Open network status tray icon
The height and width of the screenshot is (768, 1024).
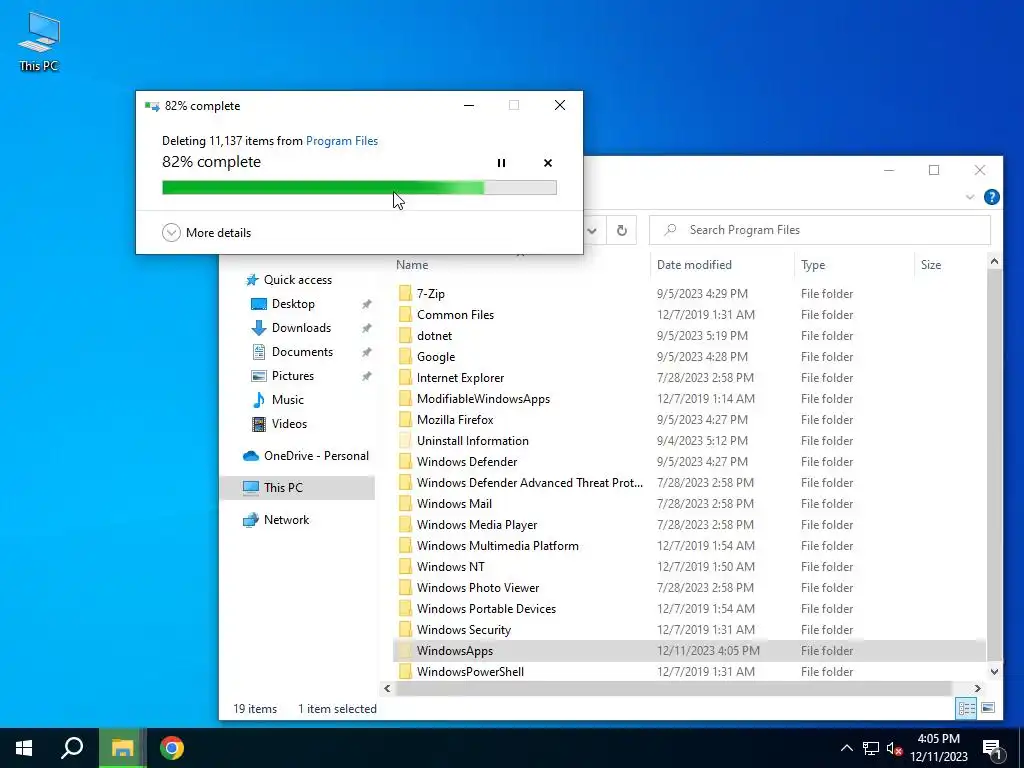871,748
